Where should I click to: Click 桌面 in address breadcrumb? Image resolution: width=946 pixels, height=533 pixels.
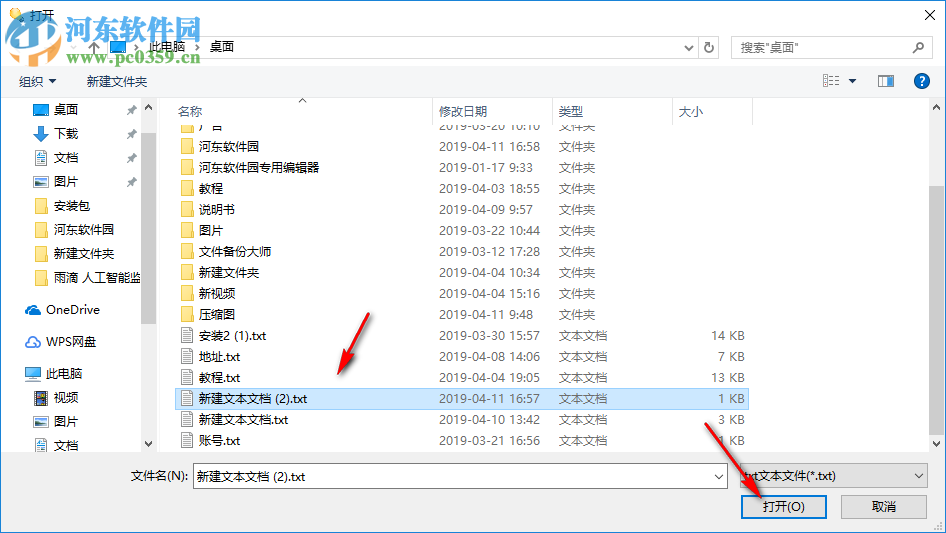point(221,47)
